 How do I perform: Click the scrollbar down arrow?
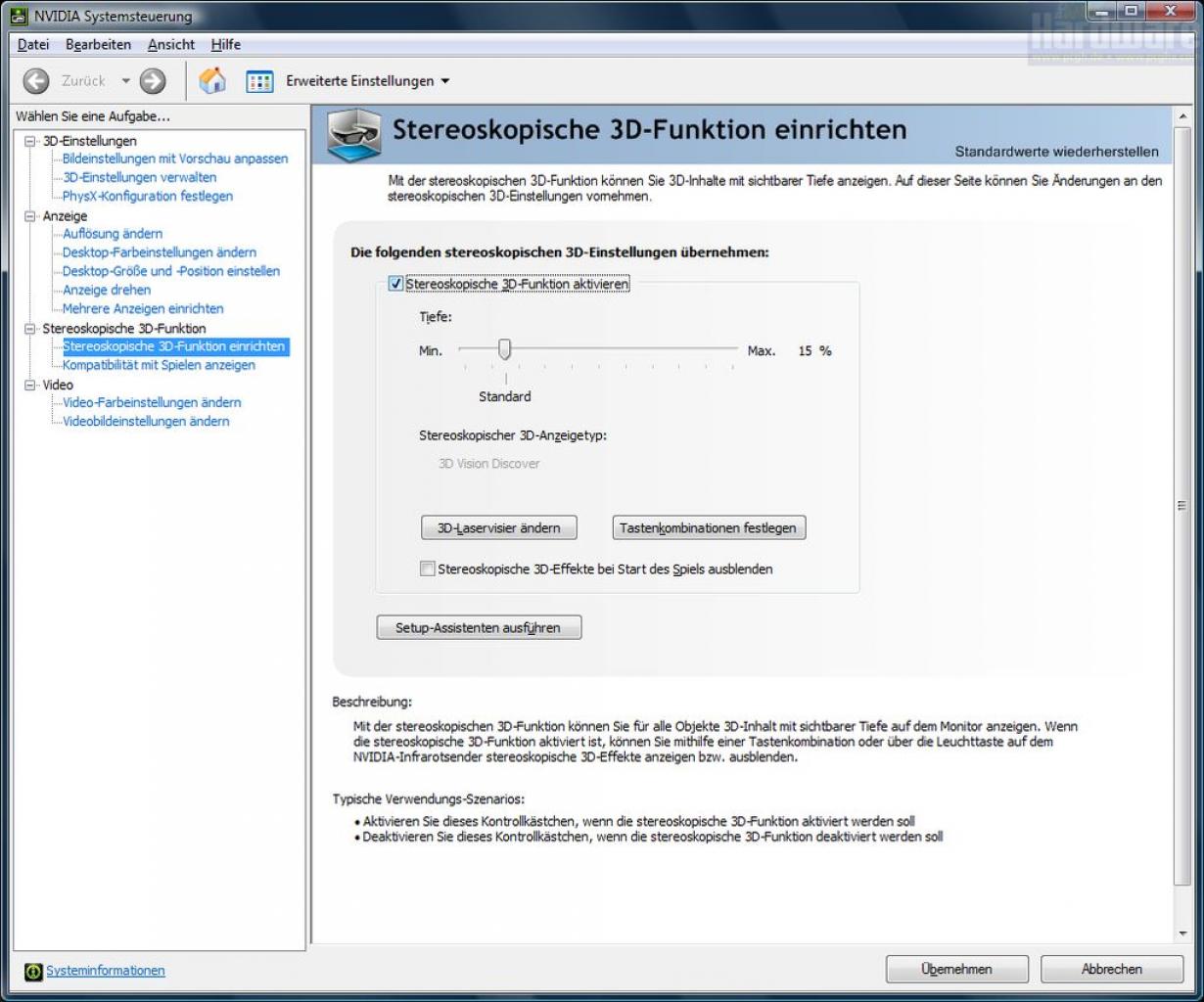coord(1181,934)
